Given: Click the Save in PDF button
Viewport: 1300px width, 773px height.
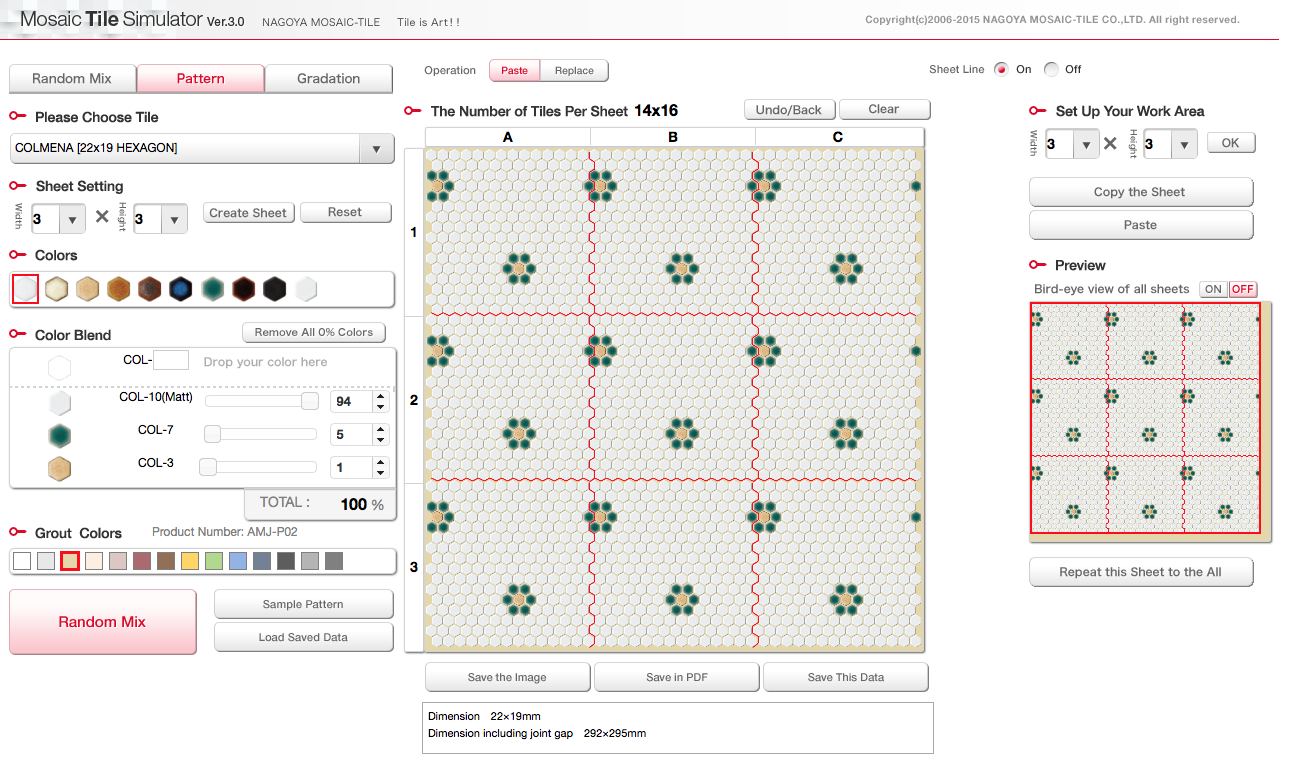Looking at the screenshot, I should [x=676, y=677].
